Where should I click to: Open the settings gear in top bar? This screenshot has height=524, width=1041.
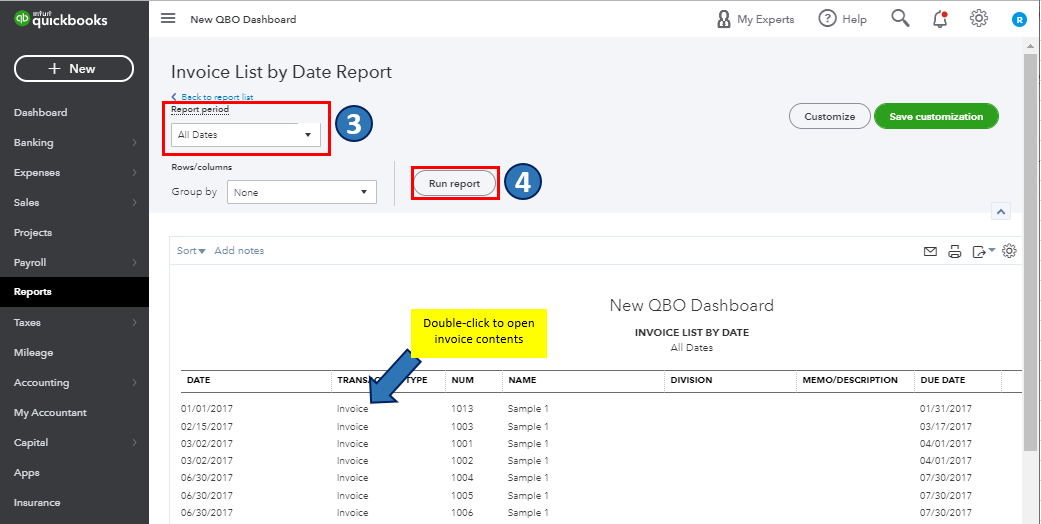979,19
